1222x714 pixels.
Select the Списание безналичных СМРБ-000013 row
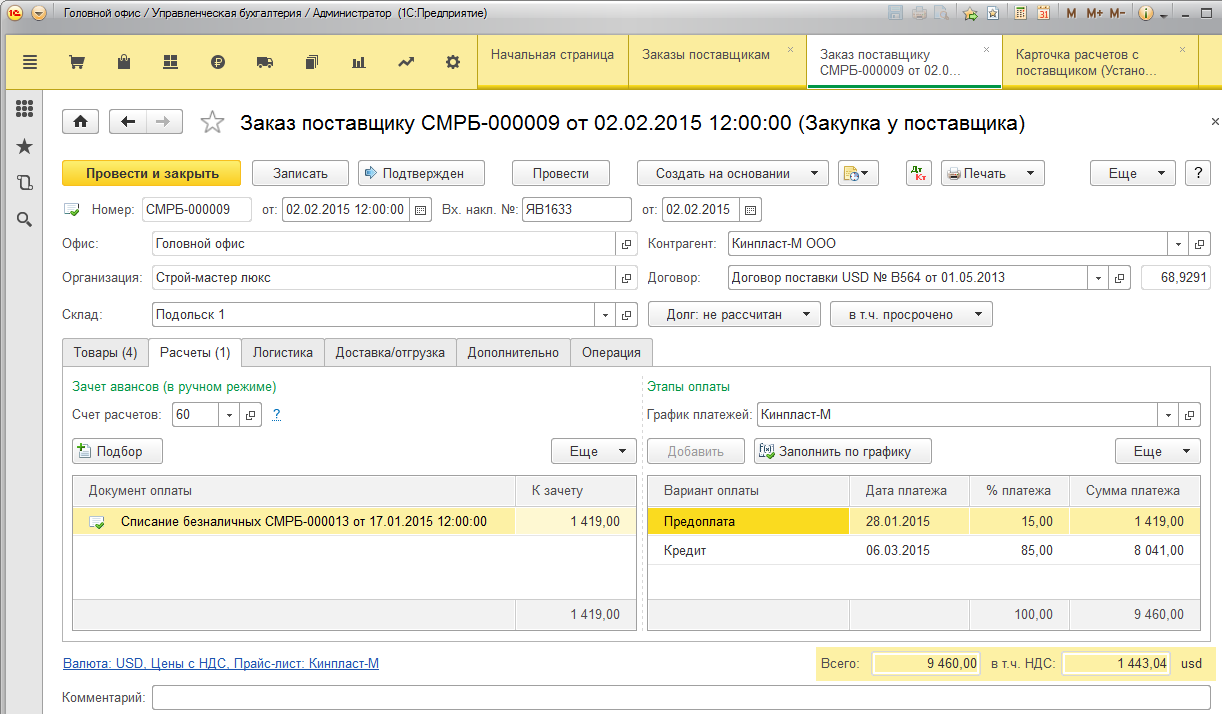355,521
